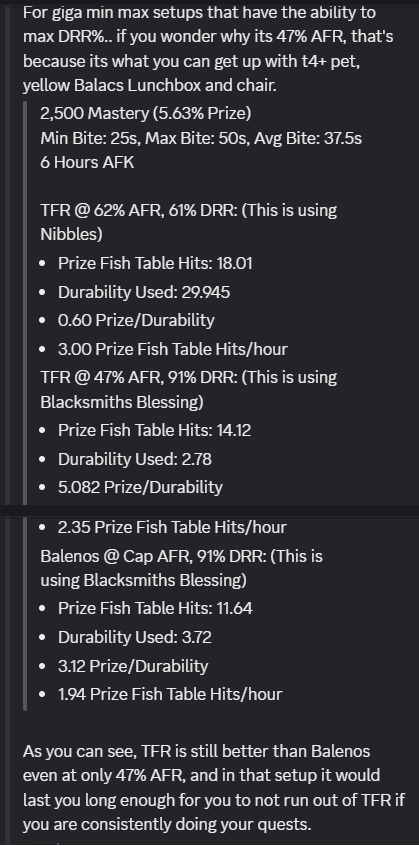Click the '6 Hours AFK' line
The height and width of the screenshot is (846, 419).
(x=87, y=162)
